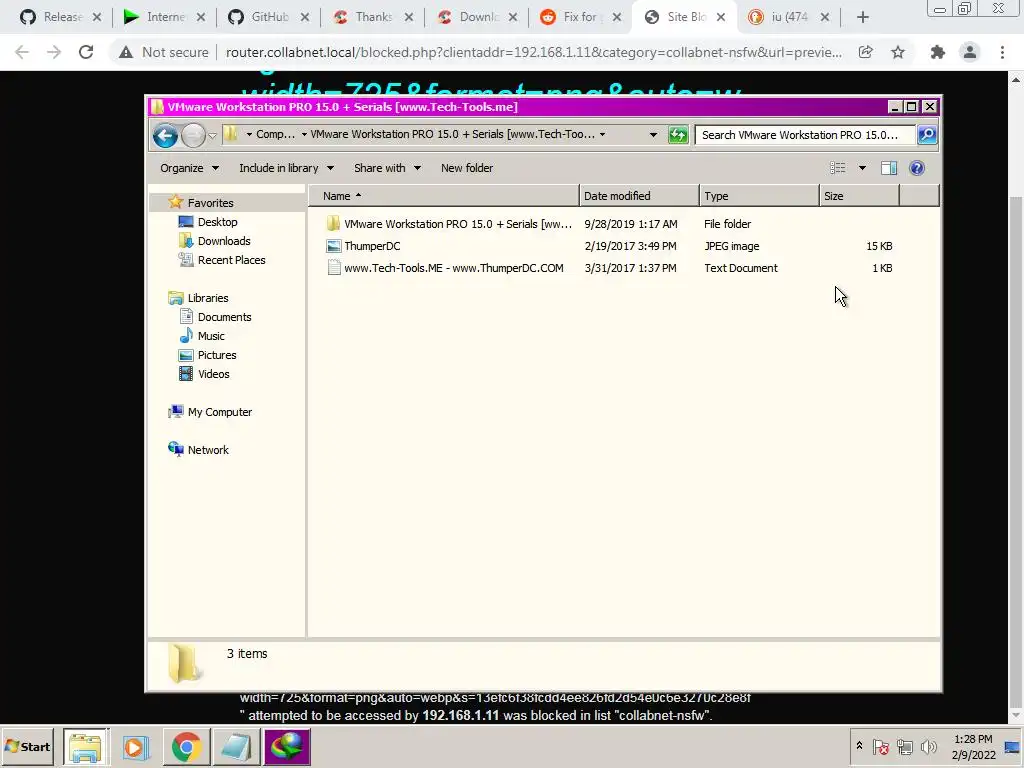This screenshot has height=768, width=1024.
Task: Open the Documents library
Action: tap(215, 317)
